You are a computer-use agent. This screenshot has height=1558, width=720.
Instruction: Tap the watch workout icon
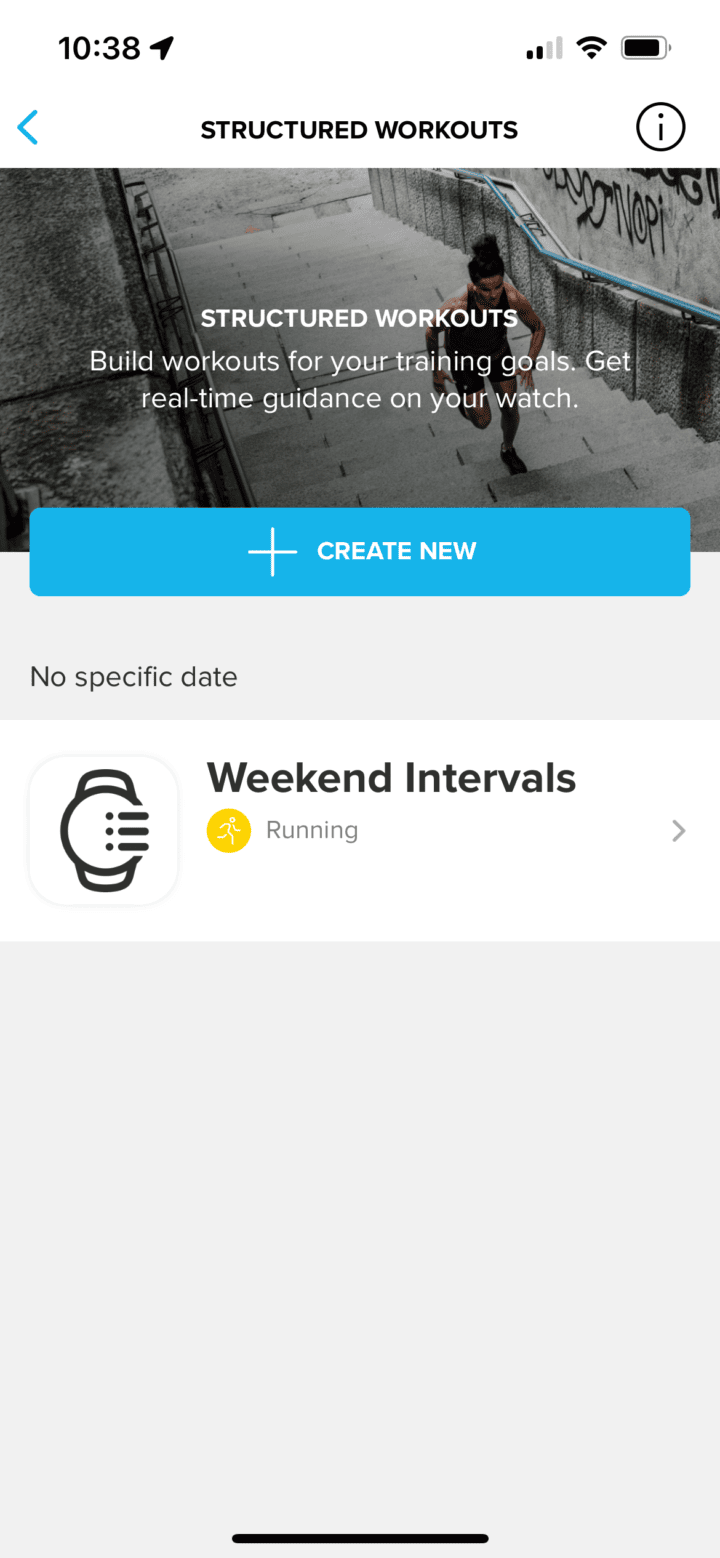(104, 830)
